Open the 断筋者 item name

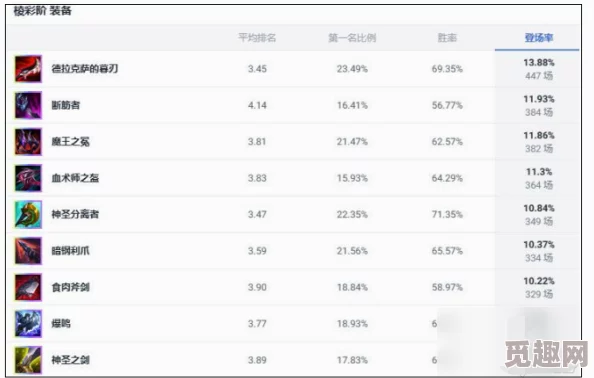66,105
